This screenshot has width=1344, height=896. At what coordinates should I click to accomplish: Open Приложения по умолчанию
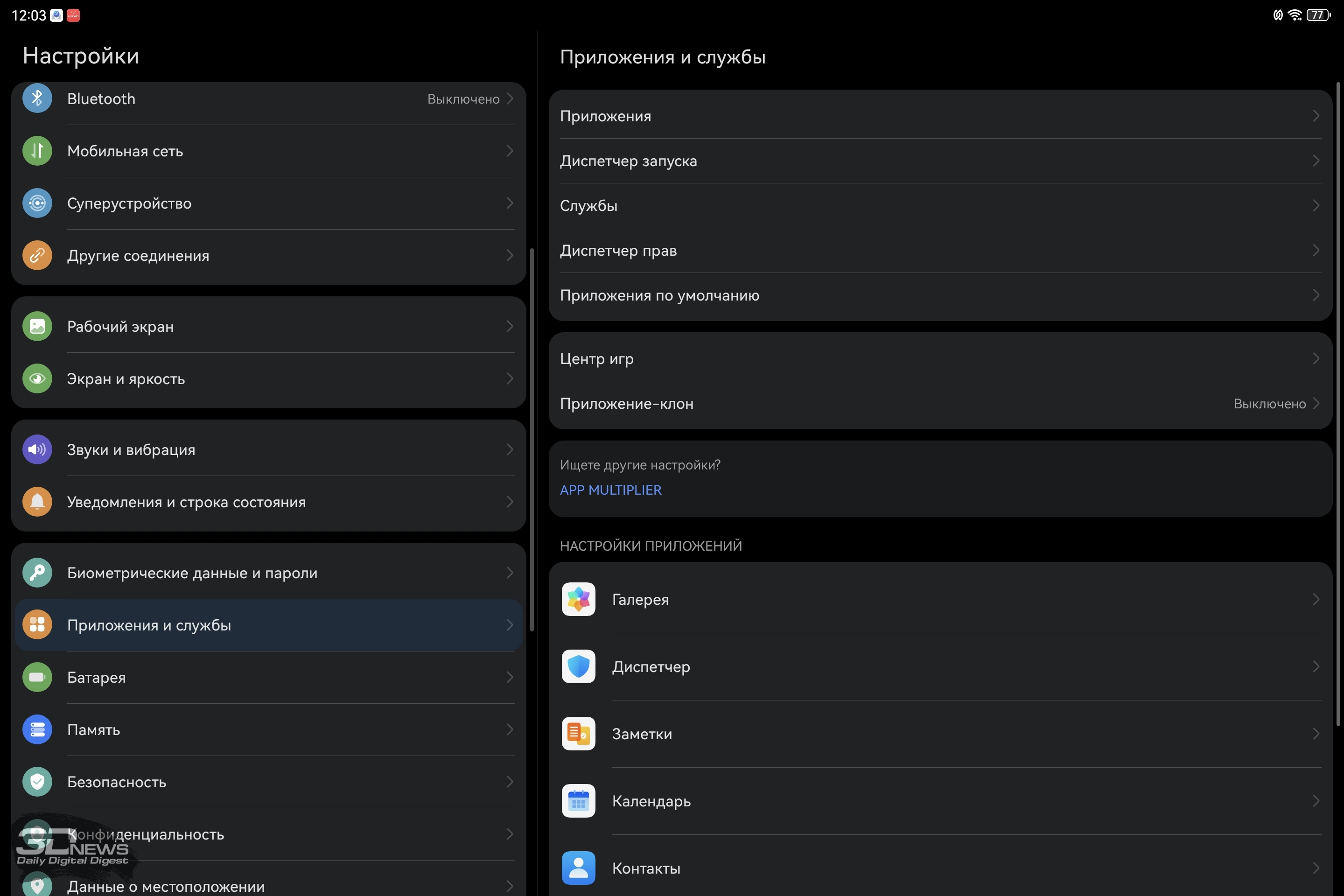click(941, 295)
